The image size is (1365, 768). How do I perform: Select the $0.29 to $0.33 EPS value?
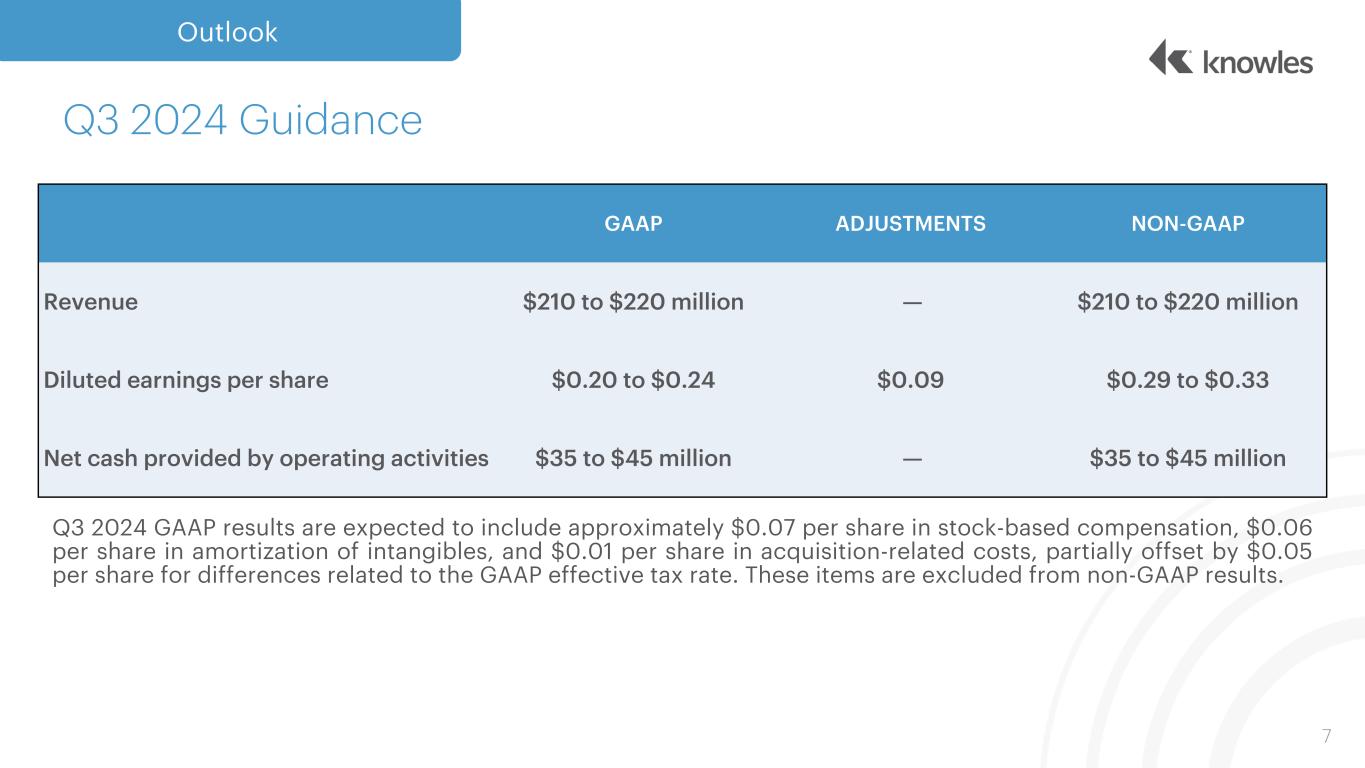pos(1187,380)
